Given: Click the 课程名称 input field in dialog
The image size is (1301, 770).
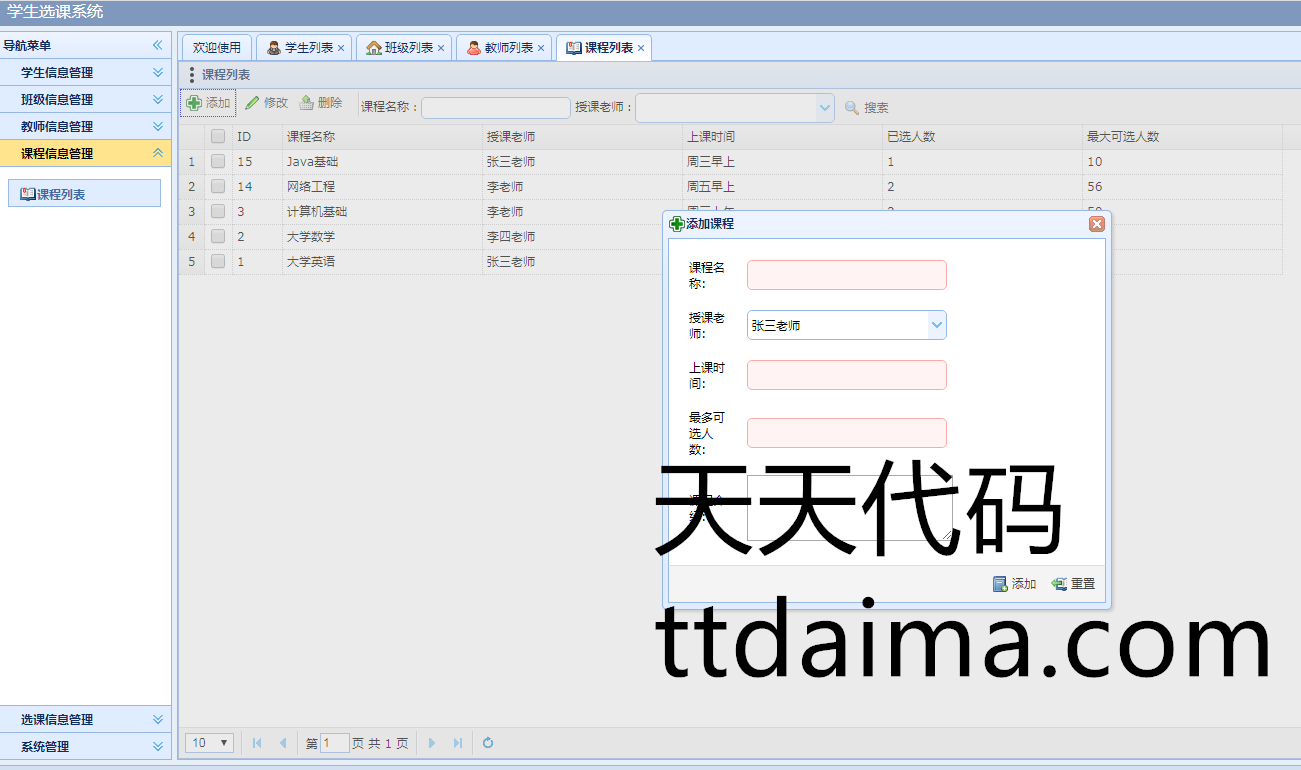Looking at the screenshot, I should [x=846, y=275].
